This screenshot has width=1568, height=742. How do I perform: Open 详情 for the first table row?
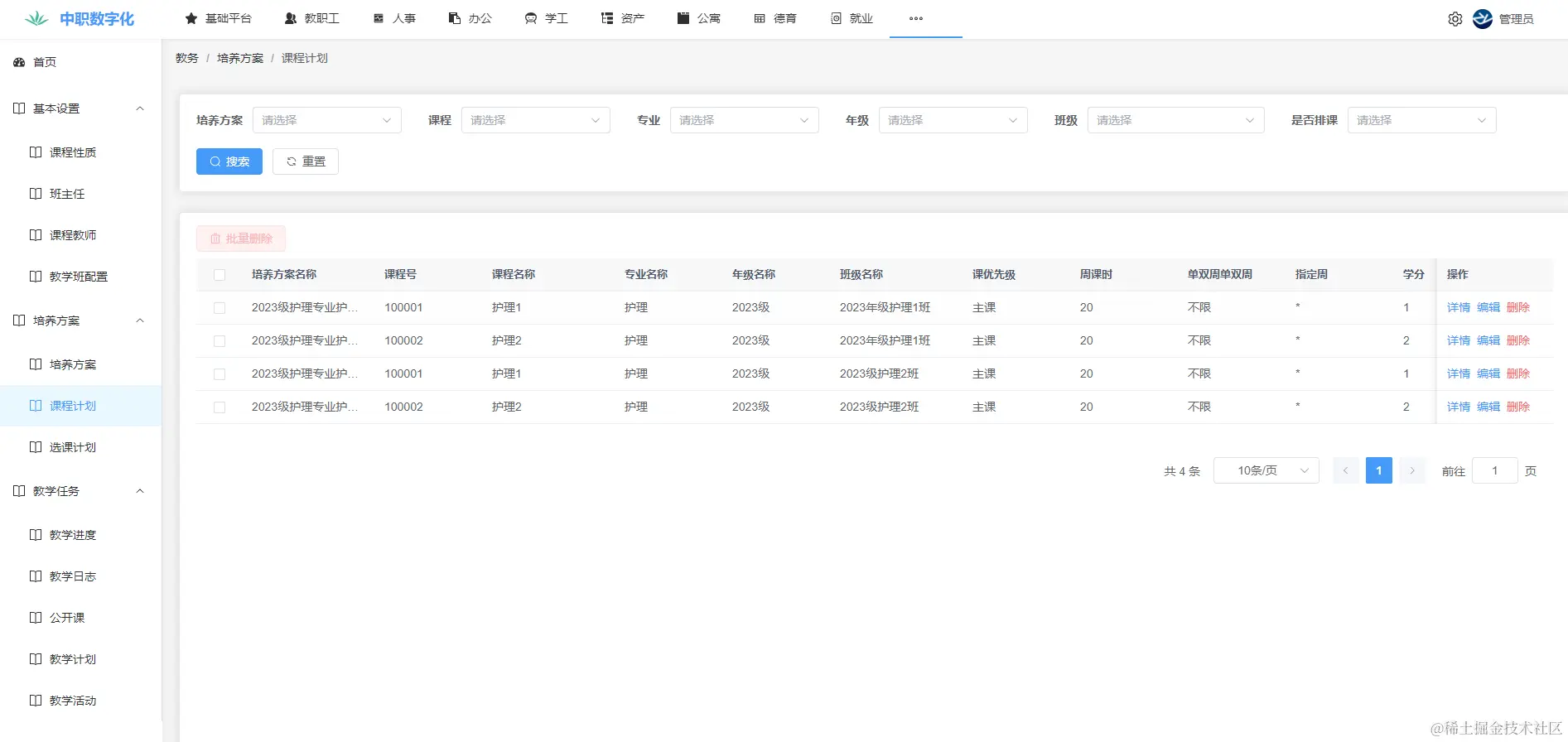click(1459, 307)
